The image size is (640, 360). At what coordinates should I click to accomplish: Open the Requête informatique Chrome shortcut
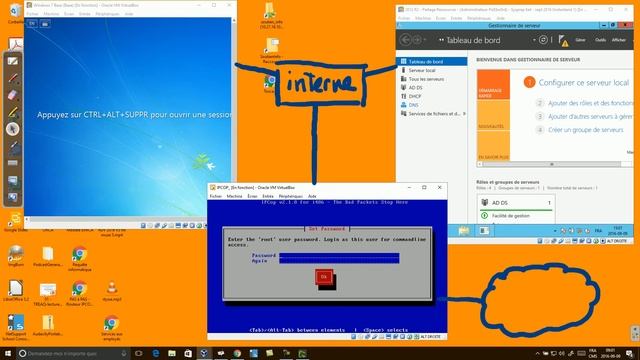point(80,258)
